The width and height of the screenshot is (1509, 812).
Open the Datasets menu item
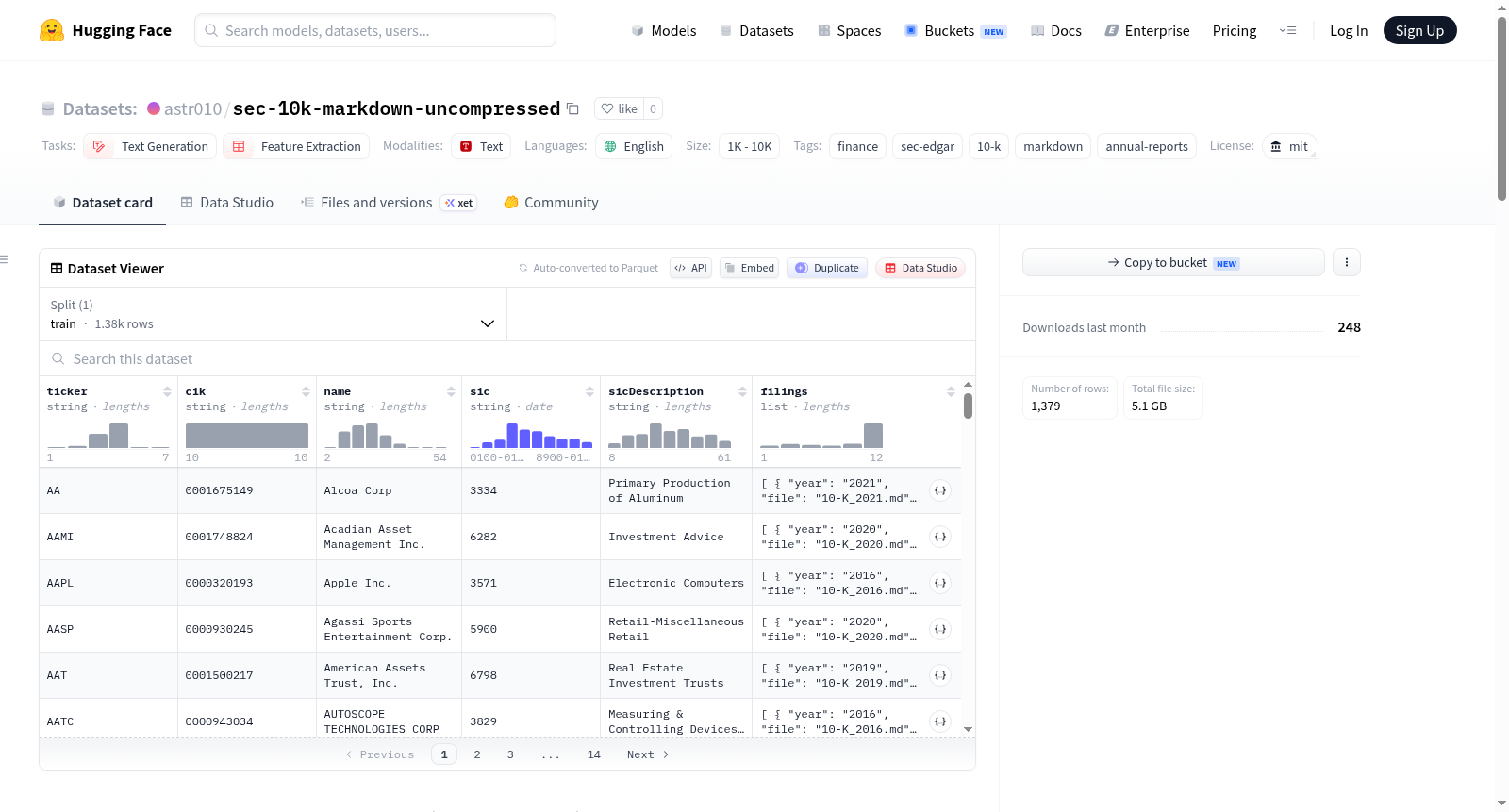pos(756,30)
